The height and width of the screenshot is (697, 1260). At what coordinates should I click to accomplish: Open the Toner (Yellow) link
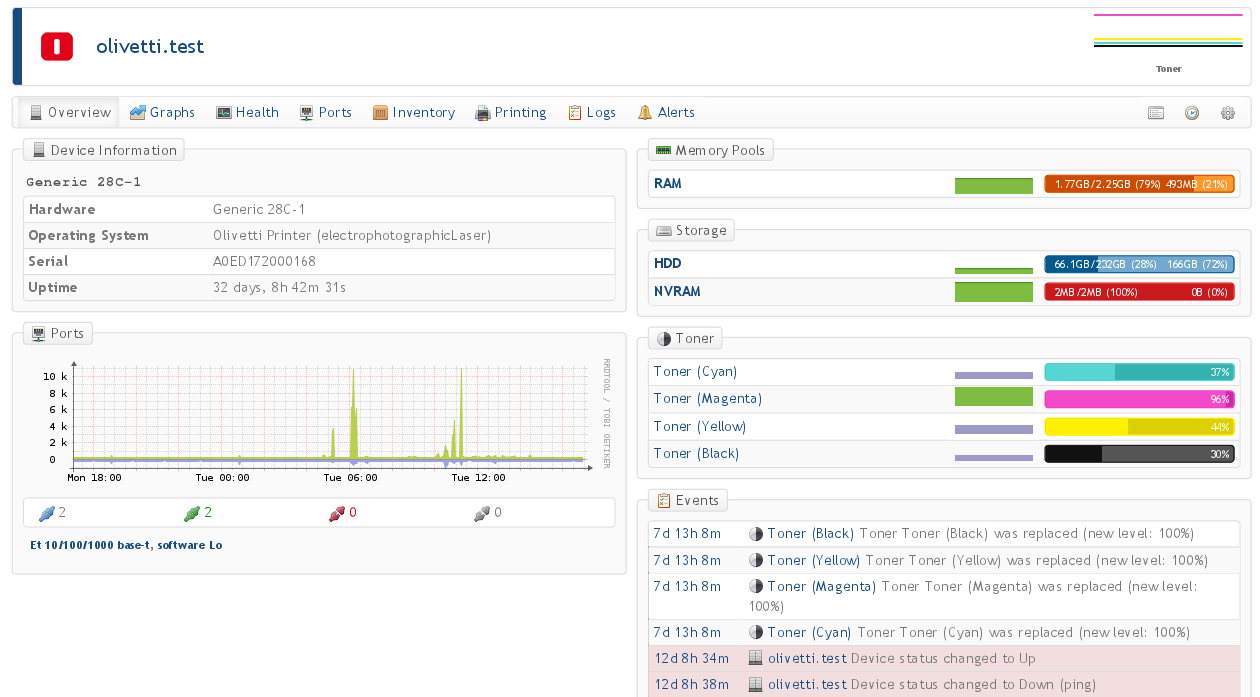pos(699,427)
